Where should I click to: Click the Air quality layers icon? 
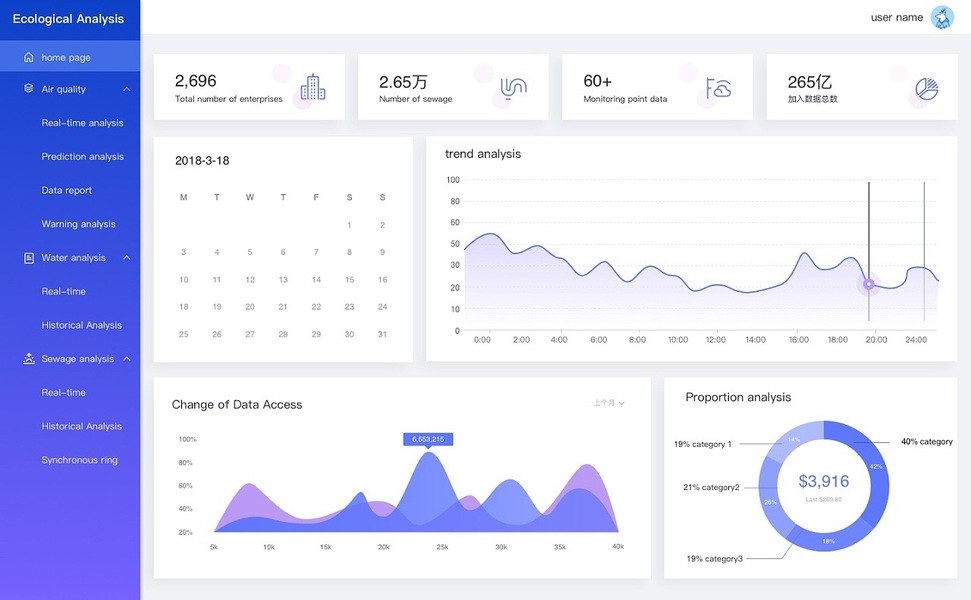[28, 89]
